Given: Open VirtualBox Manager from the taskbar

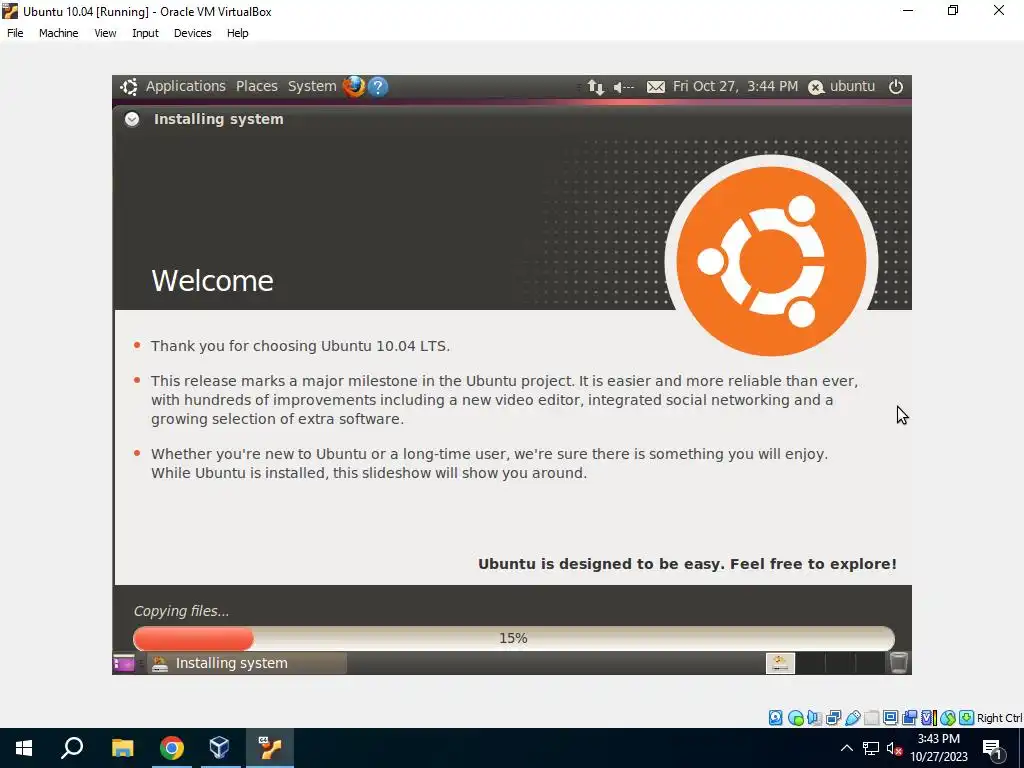Looking at the screenshot, I should [x=219, y=748].
